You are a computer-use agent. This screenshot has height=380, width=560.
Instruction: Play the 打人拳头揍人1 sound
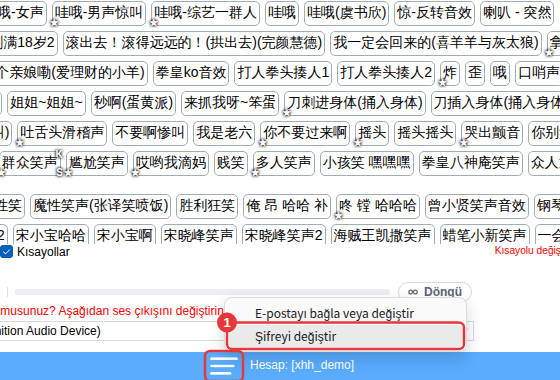pyautogui.click(x=283, y=73)
